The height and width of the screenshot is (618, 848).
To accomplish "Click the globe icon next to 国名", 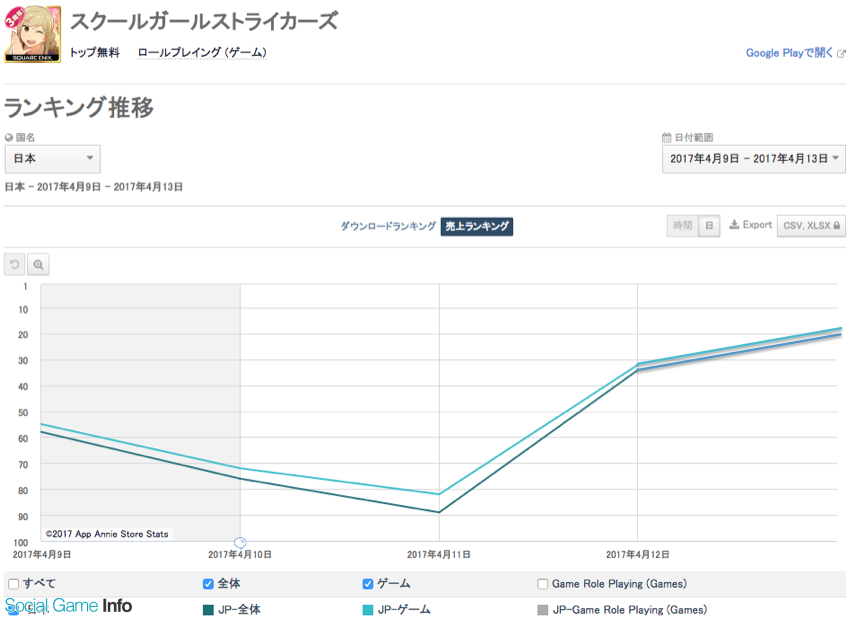I will pos(9,137).
